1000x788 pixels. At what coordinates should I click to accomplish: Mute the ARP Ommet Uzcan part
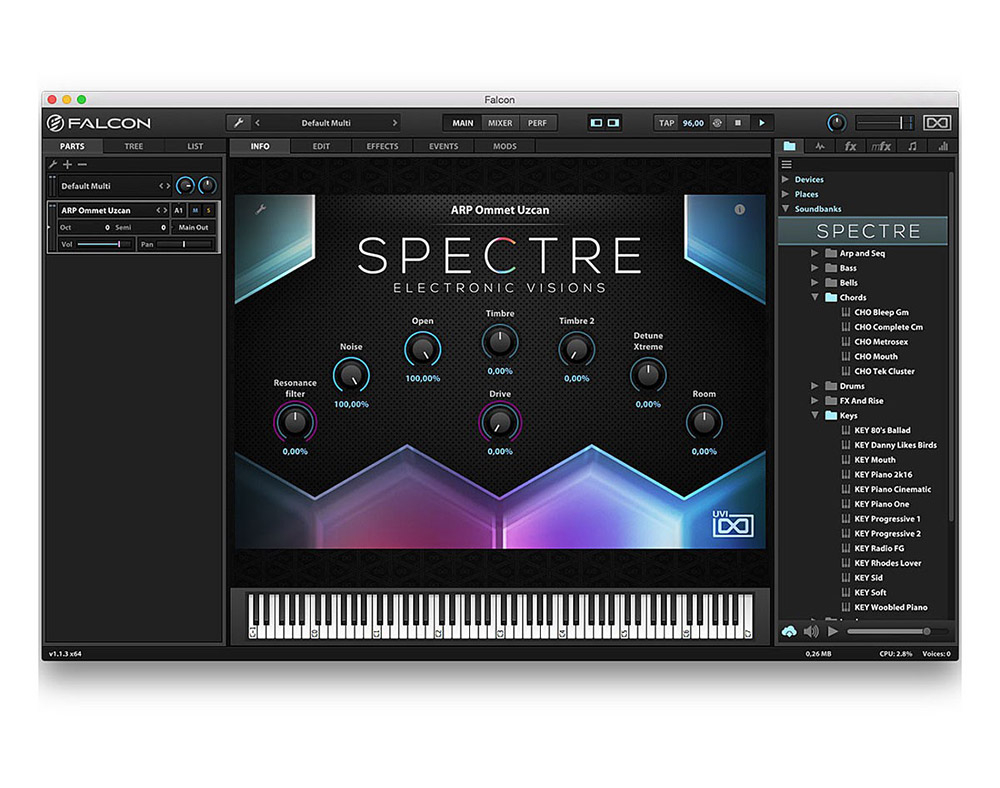pyautogui.click(x=196, y=210)
